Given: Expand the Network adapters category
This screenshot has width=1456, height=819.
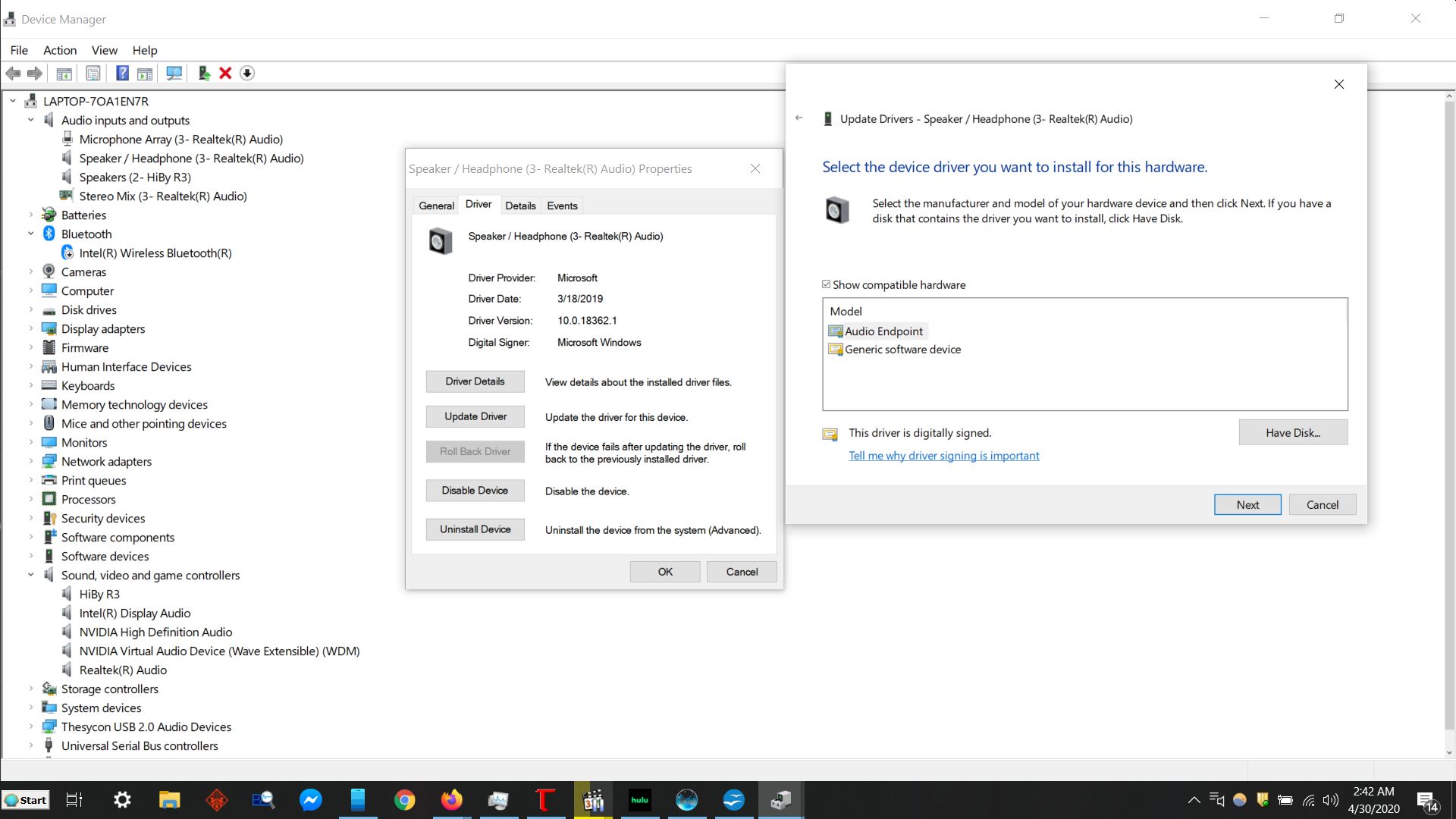Looking at the screenshot, I should [x=30, y=461].
